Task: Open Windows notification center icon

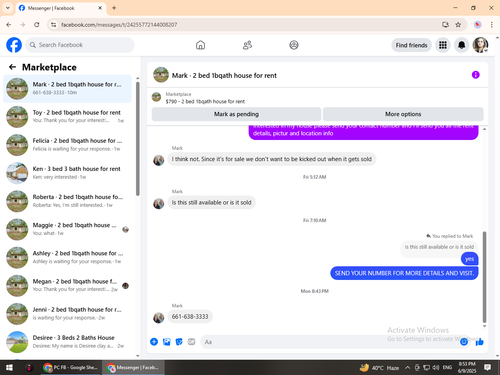Action: pos(487,367)
